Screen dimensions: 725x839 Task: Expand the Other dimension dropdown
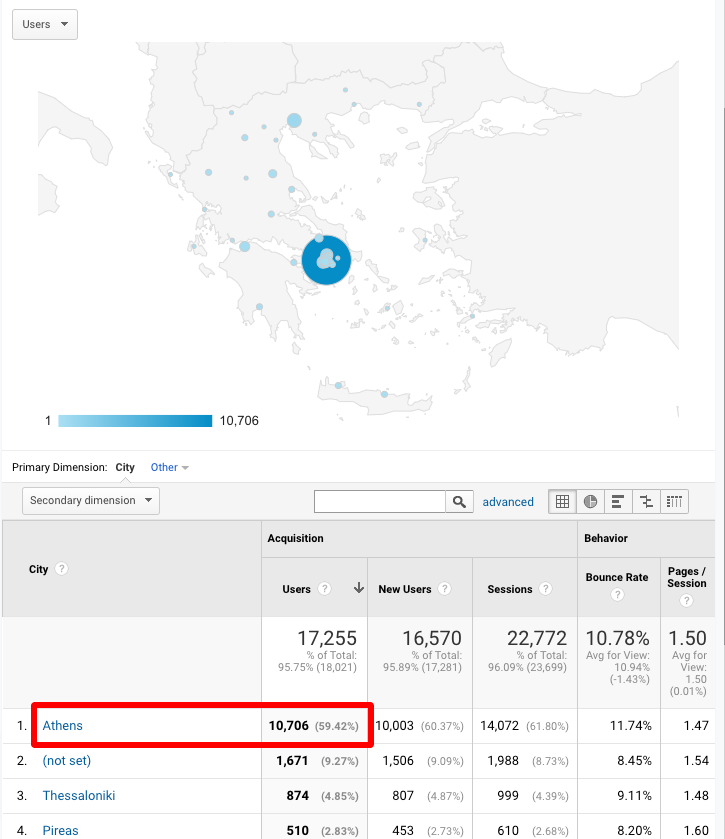[x=169, y=467]
